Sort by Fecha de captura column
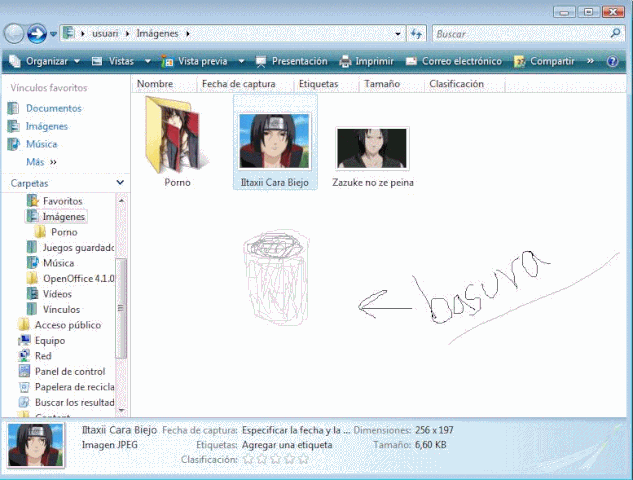633x480 pixels. coord(245,84)
